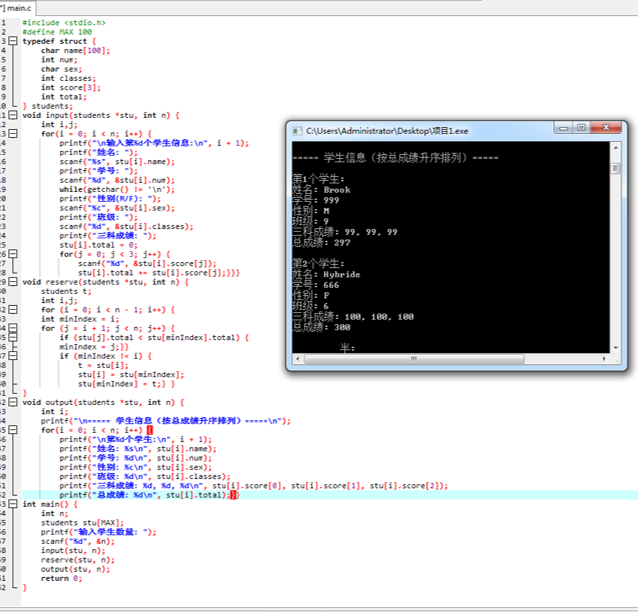This screenshot has width=638, height=612.
Task: Click the 'int score[3];' line
Action: 71,87
